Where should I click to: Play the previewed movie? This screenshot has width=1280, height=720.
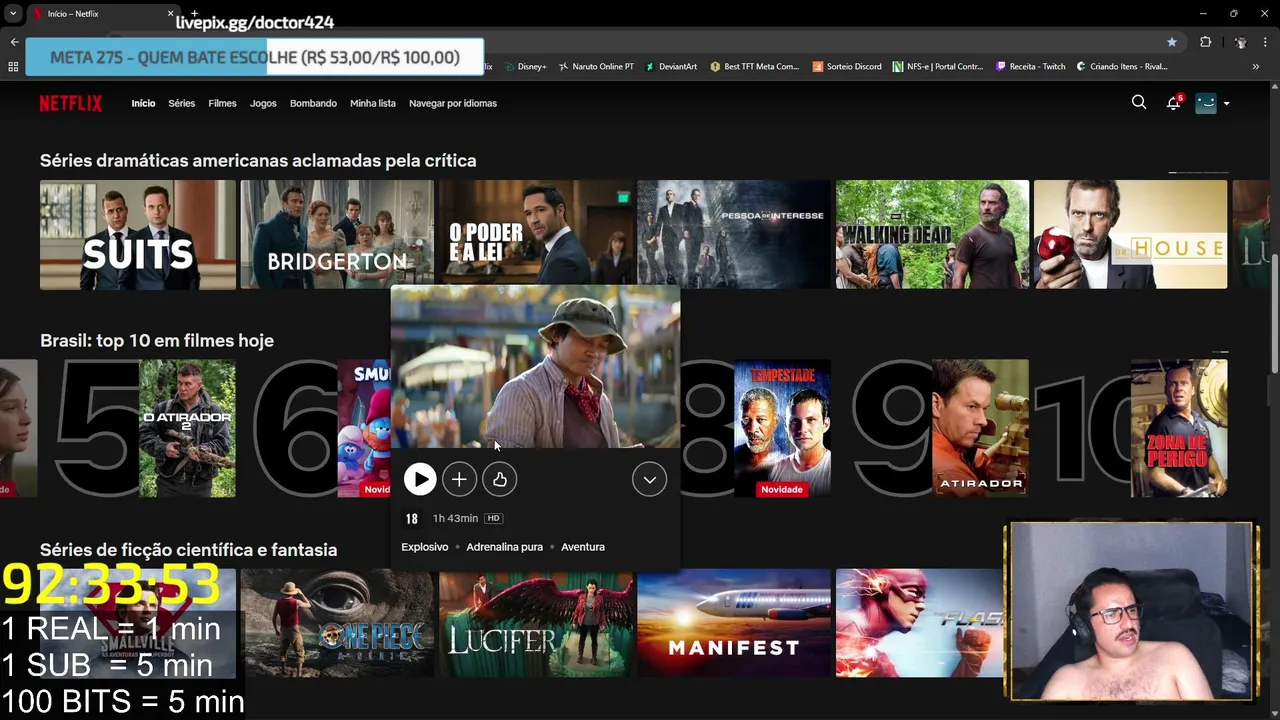tap(420, 480)
